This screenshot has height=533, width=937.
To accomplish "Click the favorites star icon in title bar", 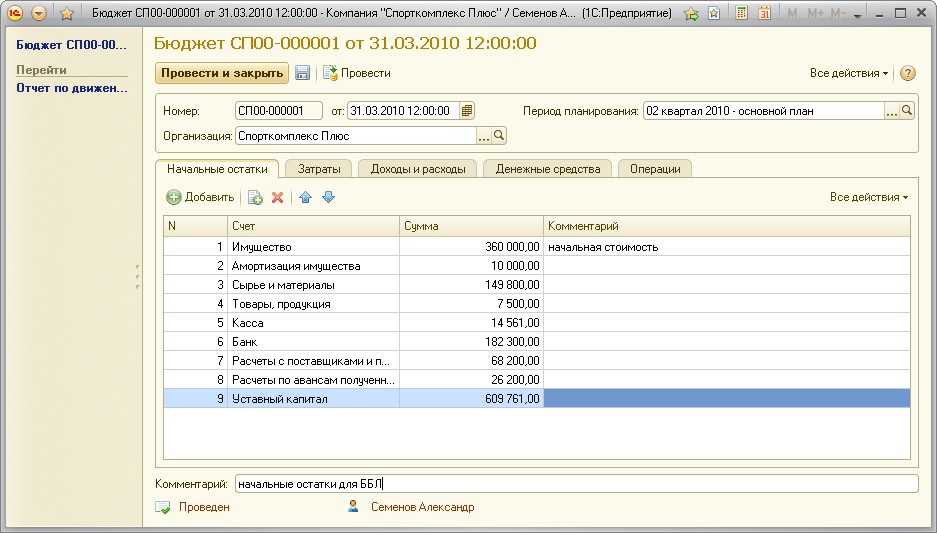I will [67, 14].
